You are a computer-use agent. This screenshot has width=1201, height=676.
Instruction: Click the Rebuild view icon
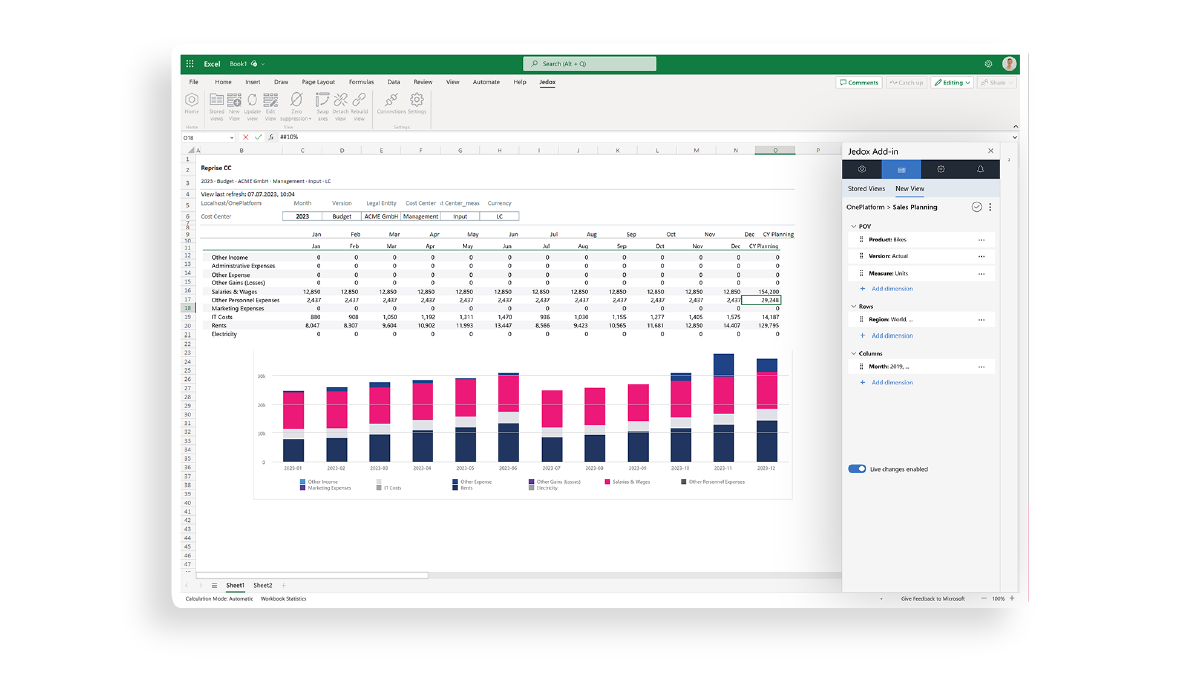click(359, 101)
